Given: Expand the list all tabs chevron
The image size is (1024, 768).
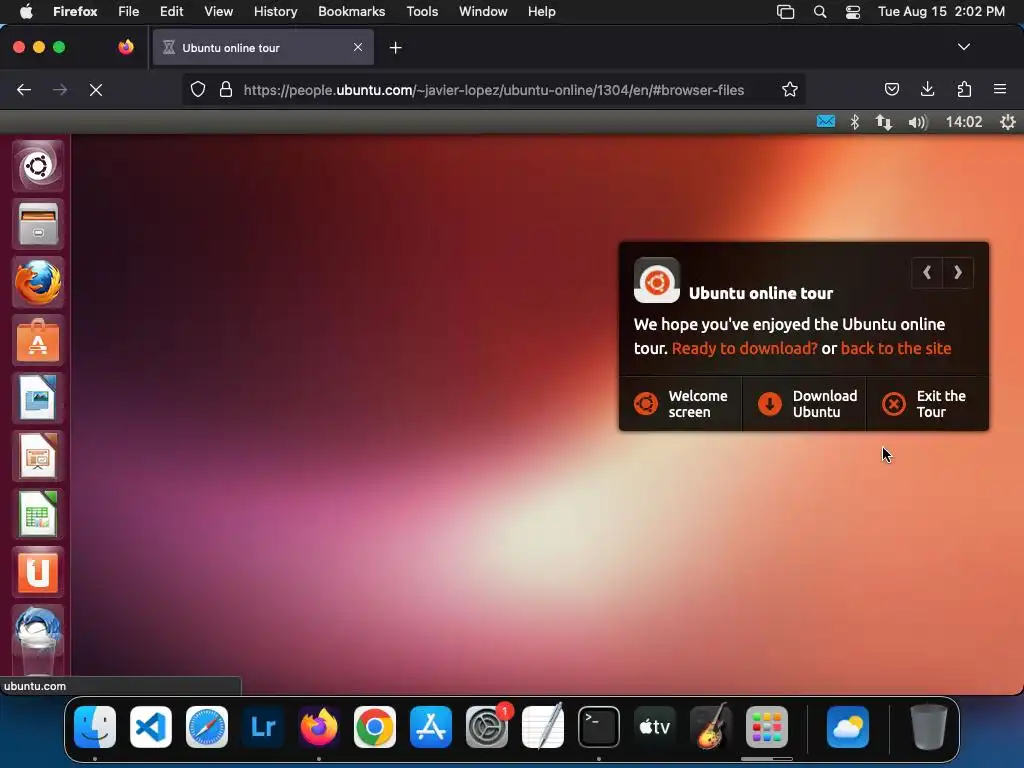Looking at the screenshot, I should (x=964, y=47).
